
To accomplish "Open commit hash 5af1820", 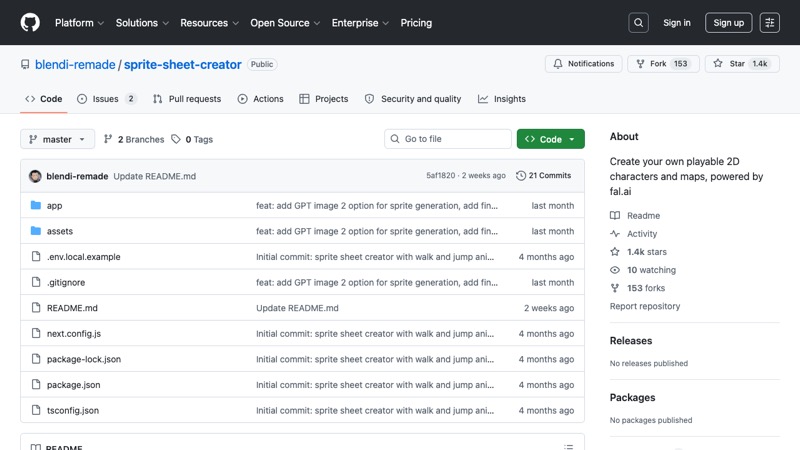I will (441, 176).
